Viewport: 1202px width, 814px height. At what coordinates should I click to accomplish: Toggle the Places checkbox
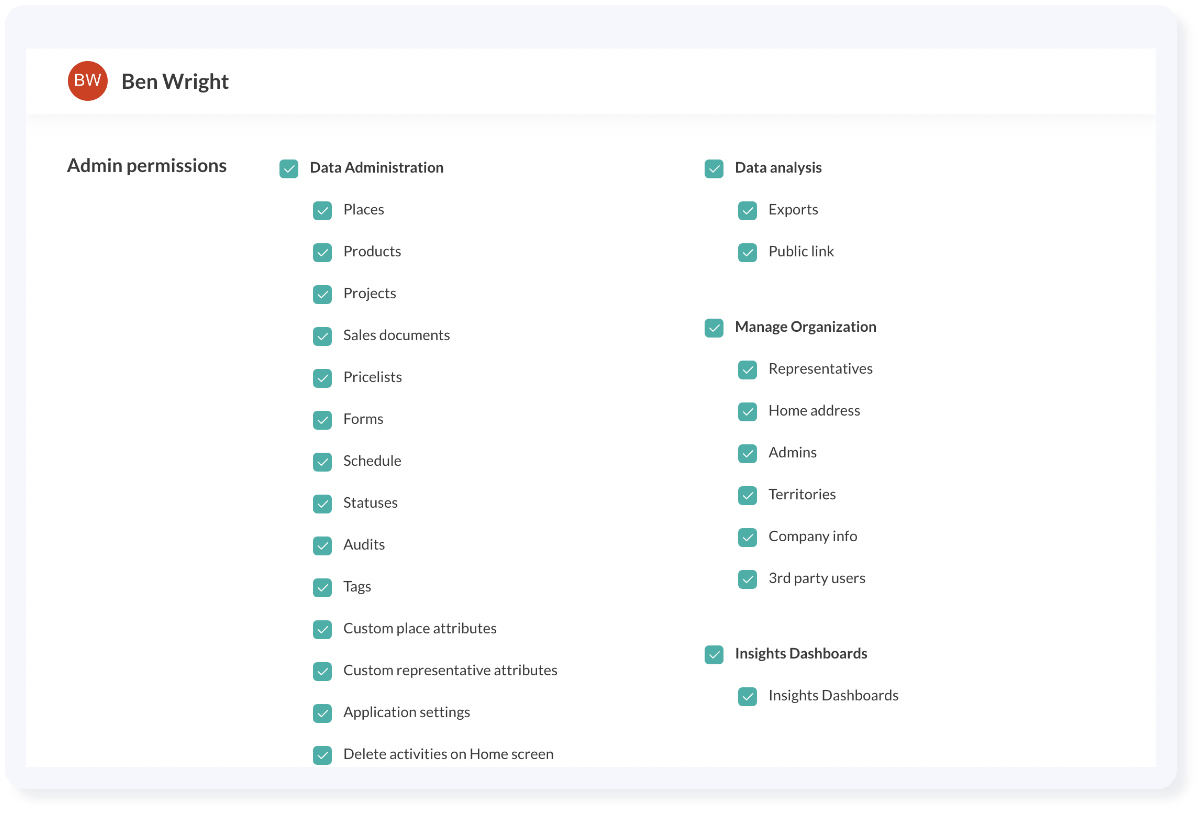click(322, 210)
